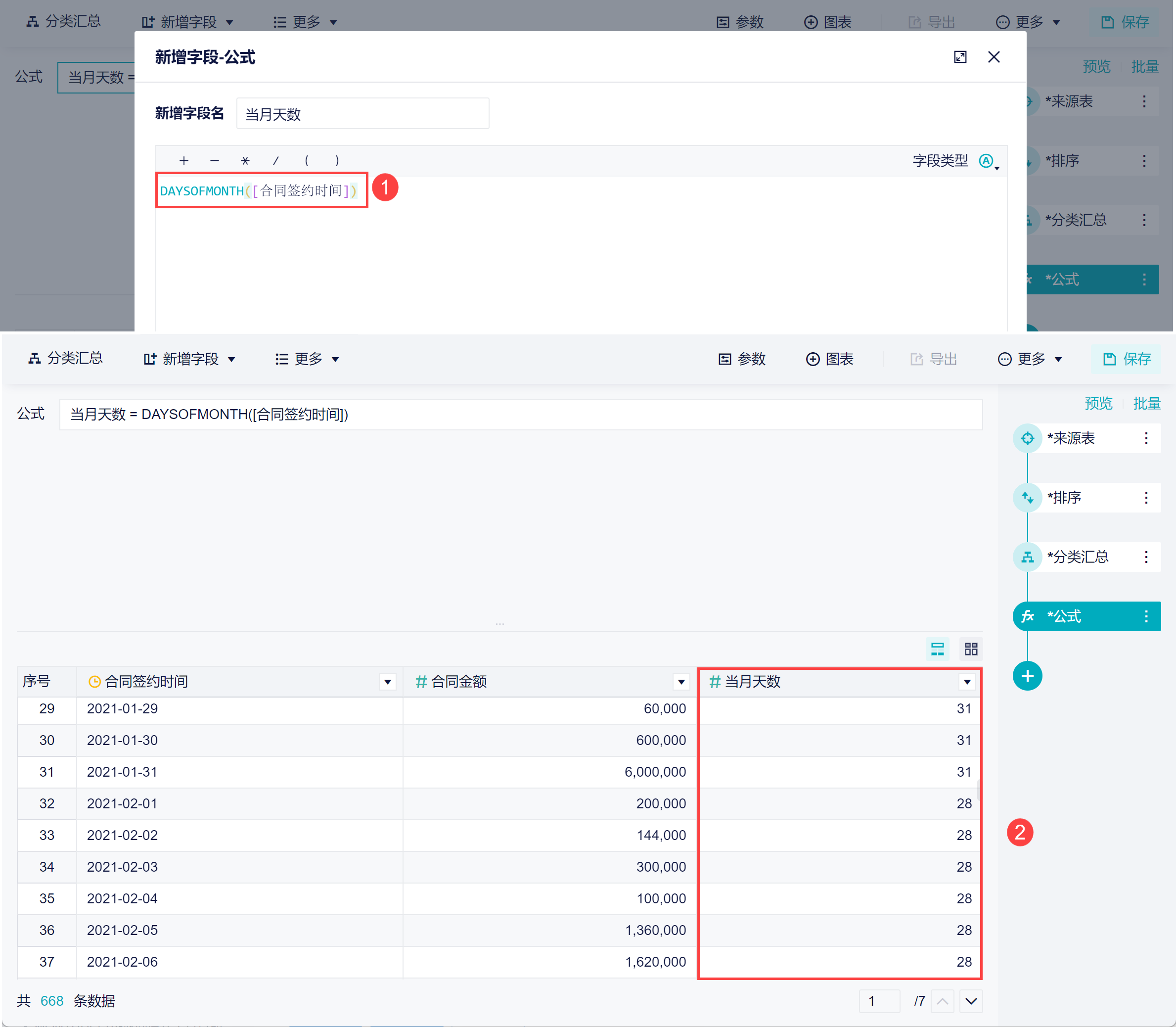Go to next page arrow
1176x1027 pixels.
point(971,1001)
